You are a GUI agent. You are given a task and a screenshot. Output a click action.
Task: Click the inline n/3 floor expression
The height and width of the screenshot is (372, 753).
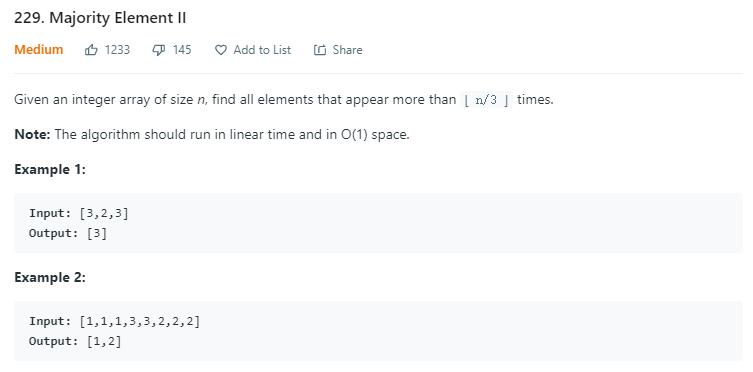[486, 100]
